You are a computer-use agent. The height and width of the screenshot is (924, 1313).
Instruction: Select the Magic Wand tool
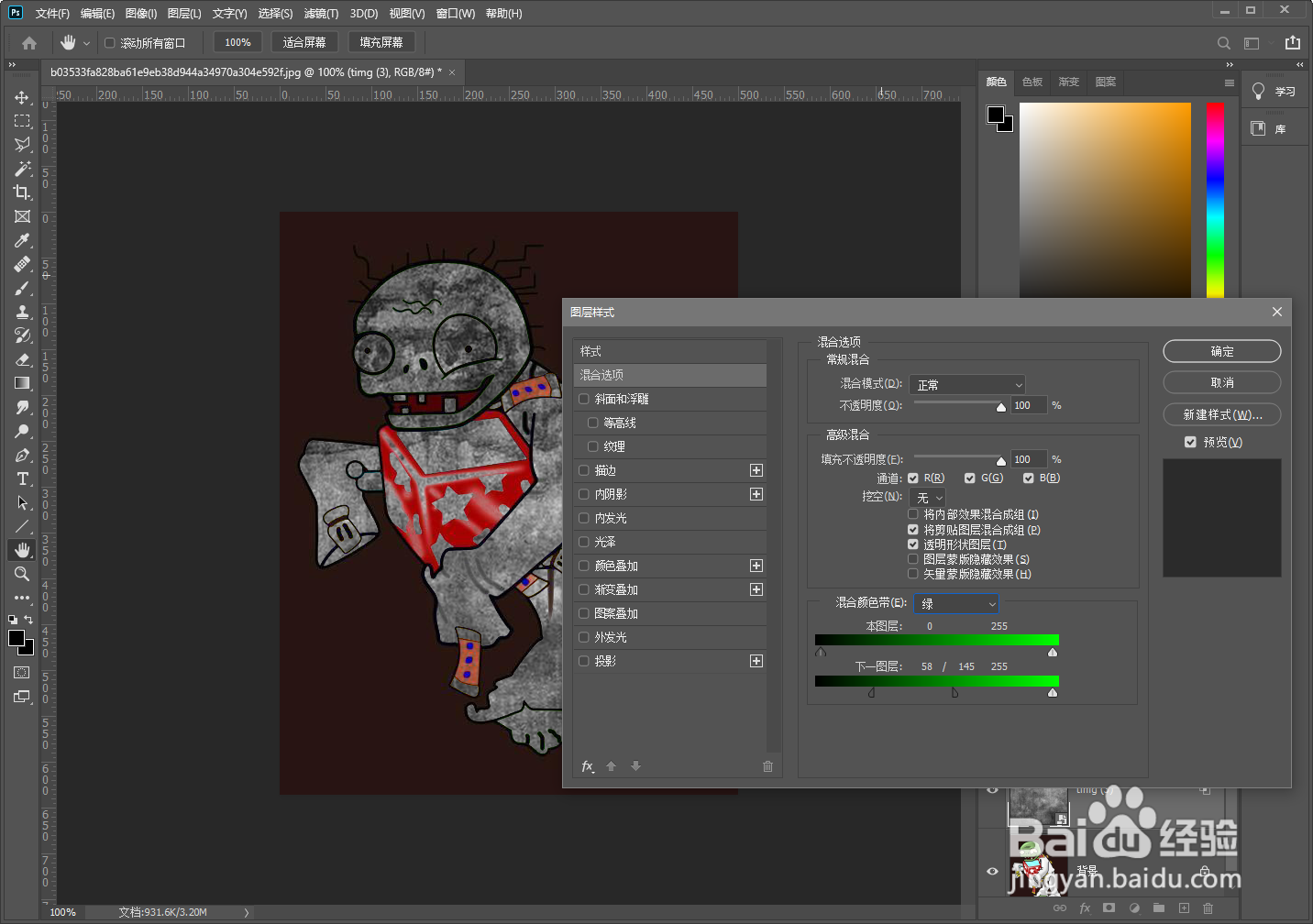coord(22,169)
